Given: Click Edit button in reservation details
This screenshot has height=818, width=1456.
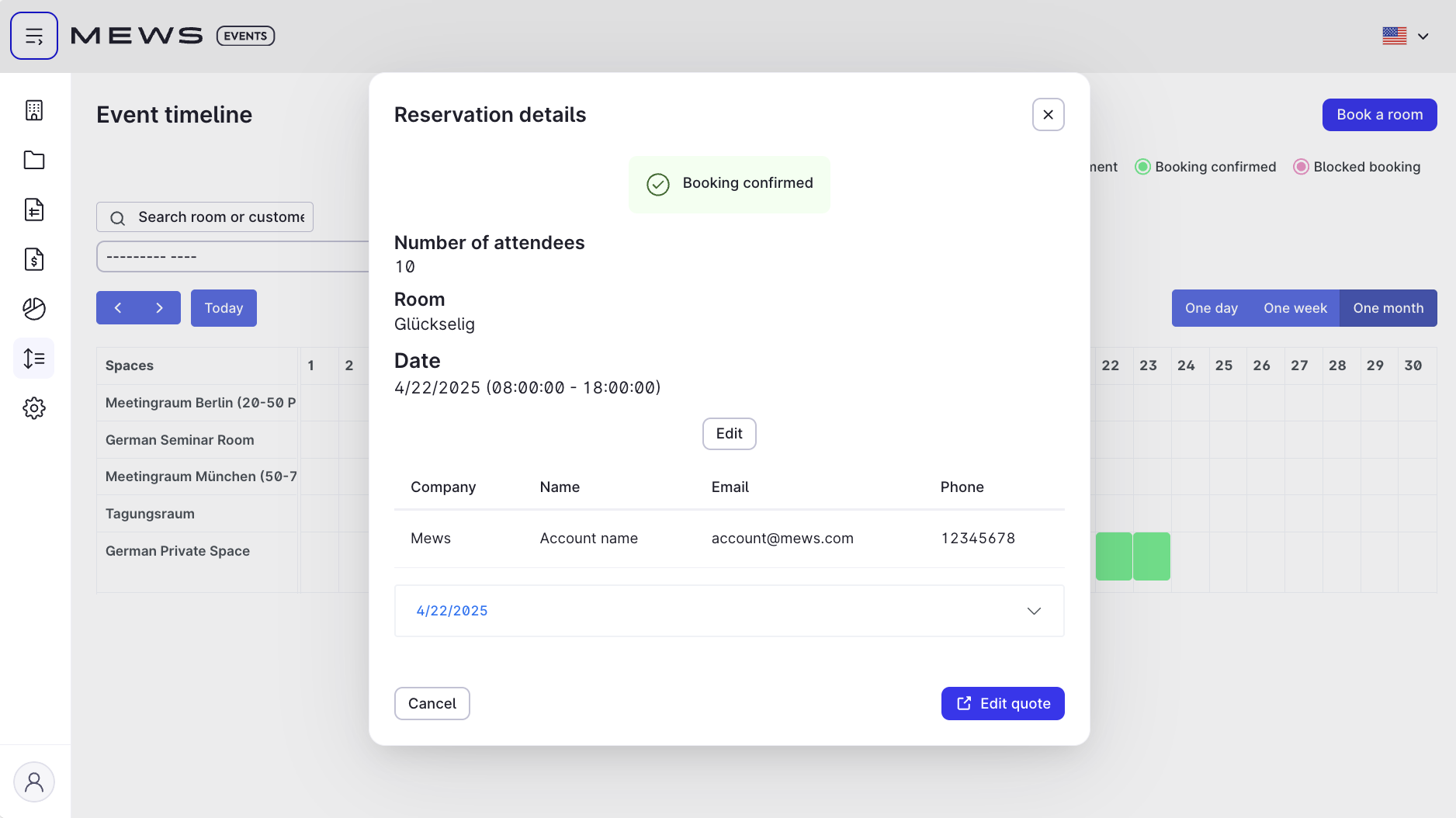Looking at the screenshot, I should tap(730, 434).
